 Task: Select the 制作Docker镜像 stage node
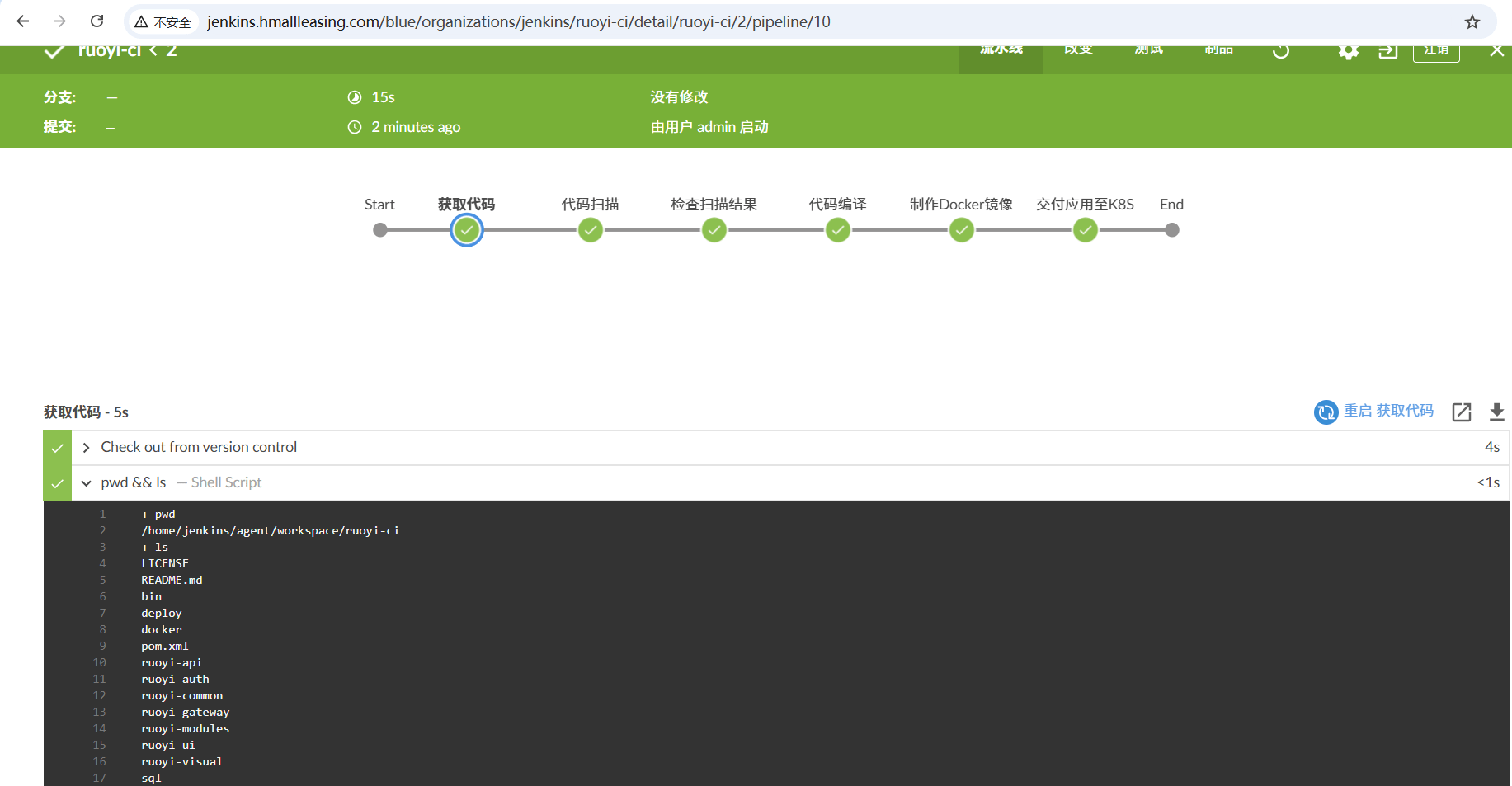(961, 230)
